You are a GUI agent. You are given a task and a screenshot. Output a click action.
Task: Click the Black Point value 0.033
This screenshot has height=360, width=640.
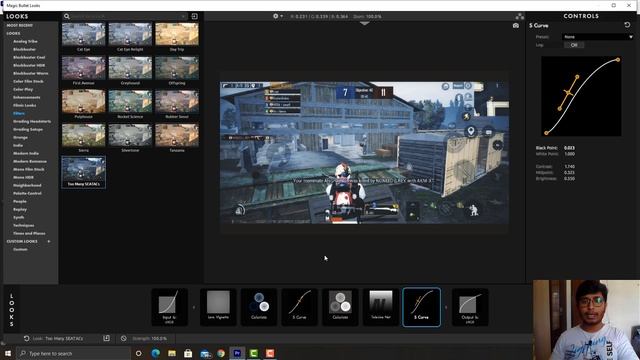[569, 148]
